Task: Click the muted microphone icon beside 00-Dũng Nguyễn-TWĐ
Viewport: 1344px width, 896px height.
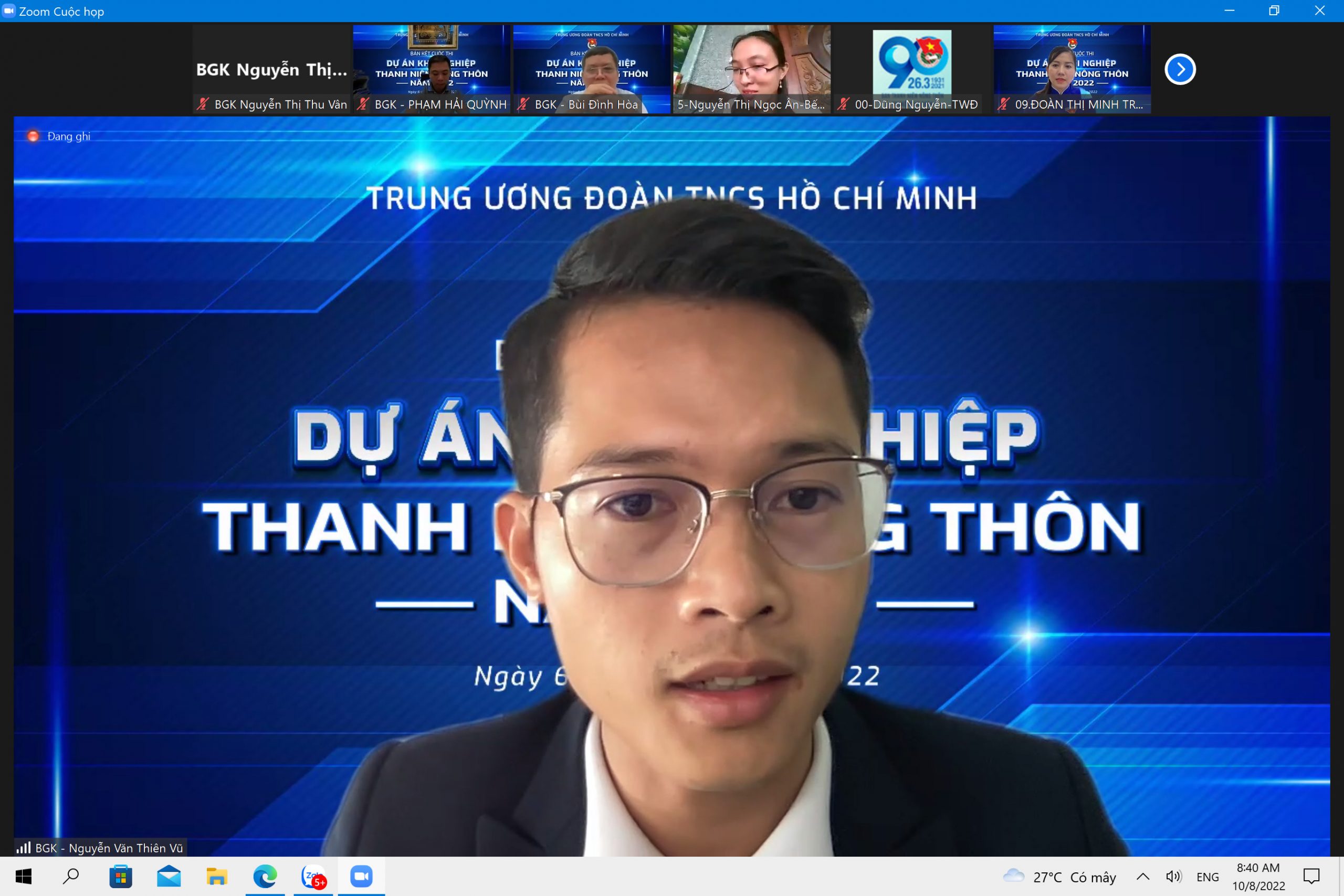Action: [x=844, y=104]
